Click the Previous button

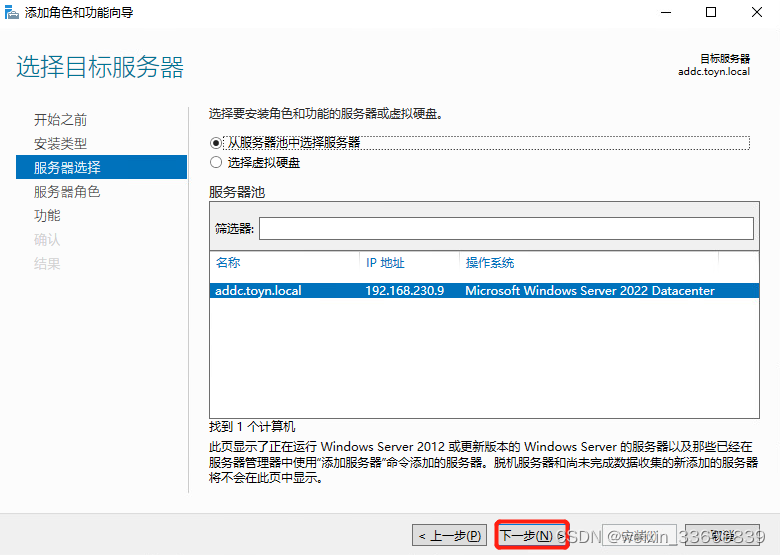pos(449,536)
